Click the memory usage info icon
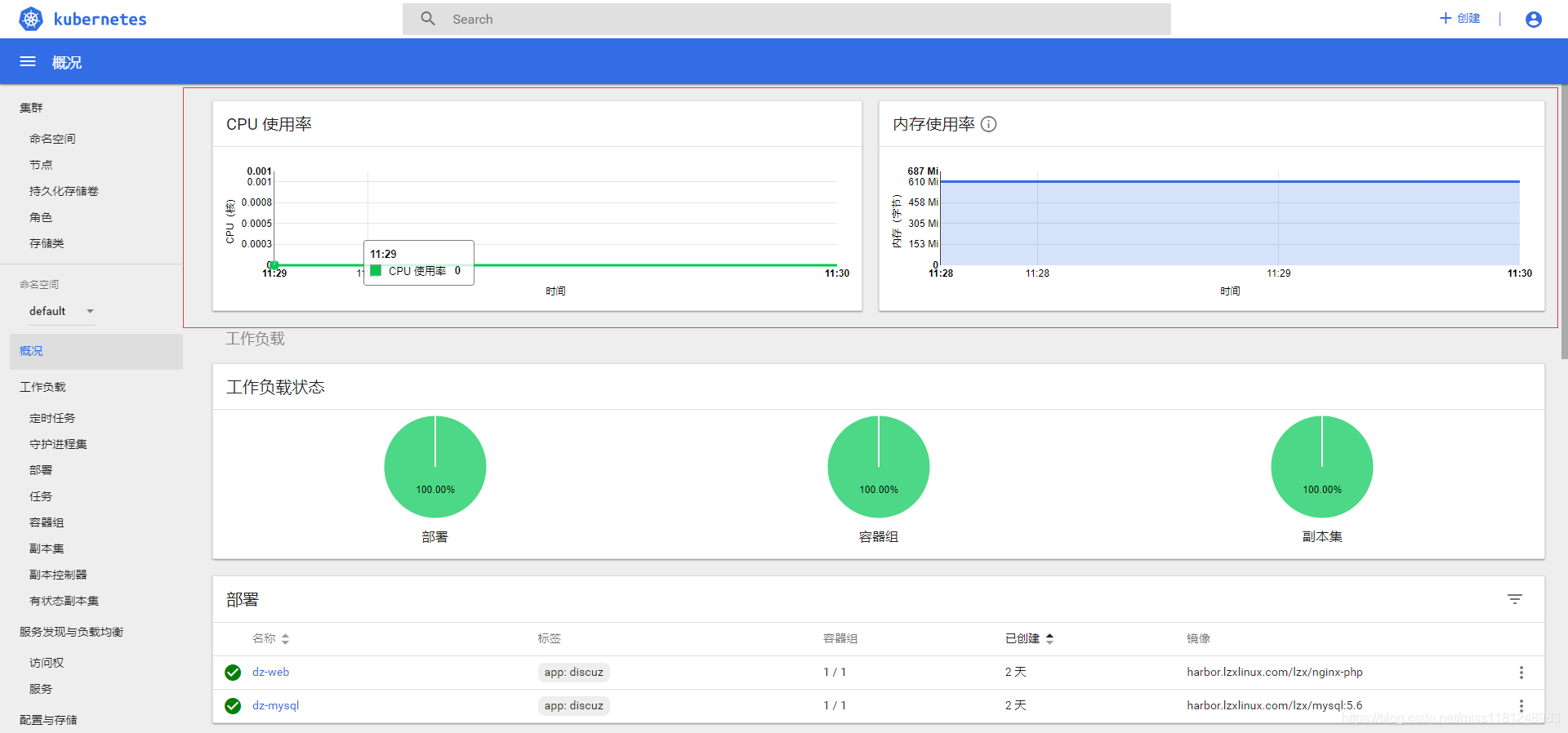This screenshot has height=733, width=1568. coord(988,124)
